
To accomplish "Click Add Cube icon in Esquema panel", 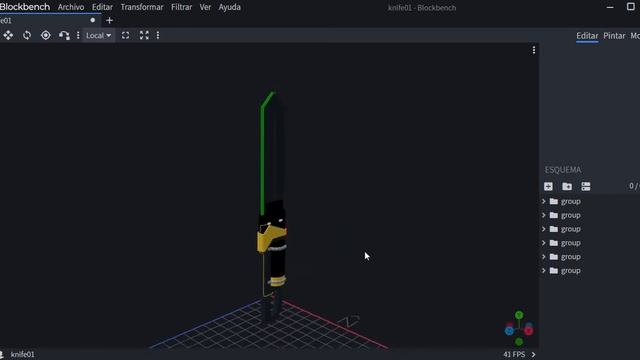I will coord(548,187).
